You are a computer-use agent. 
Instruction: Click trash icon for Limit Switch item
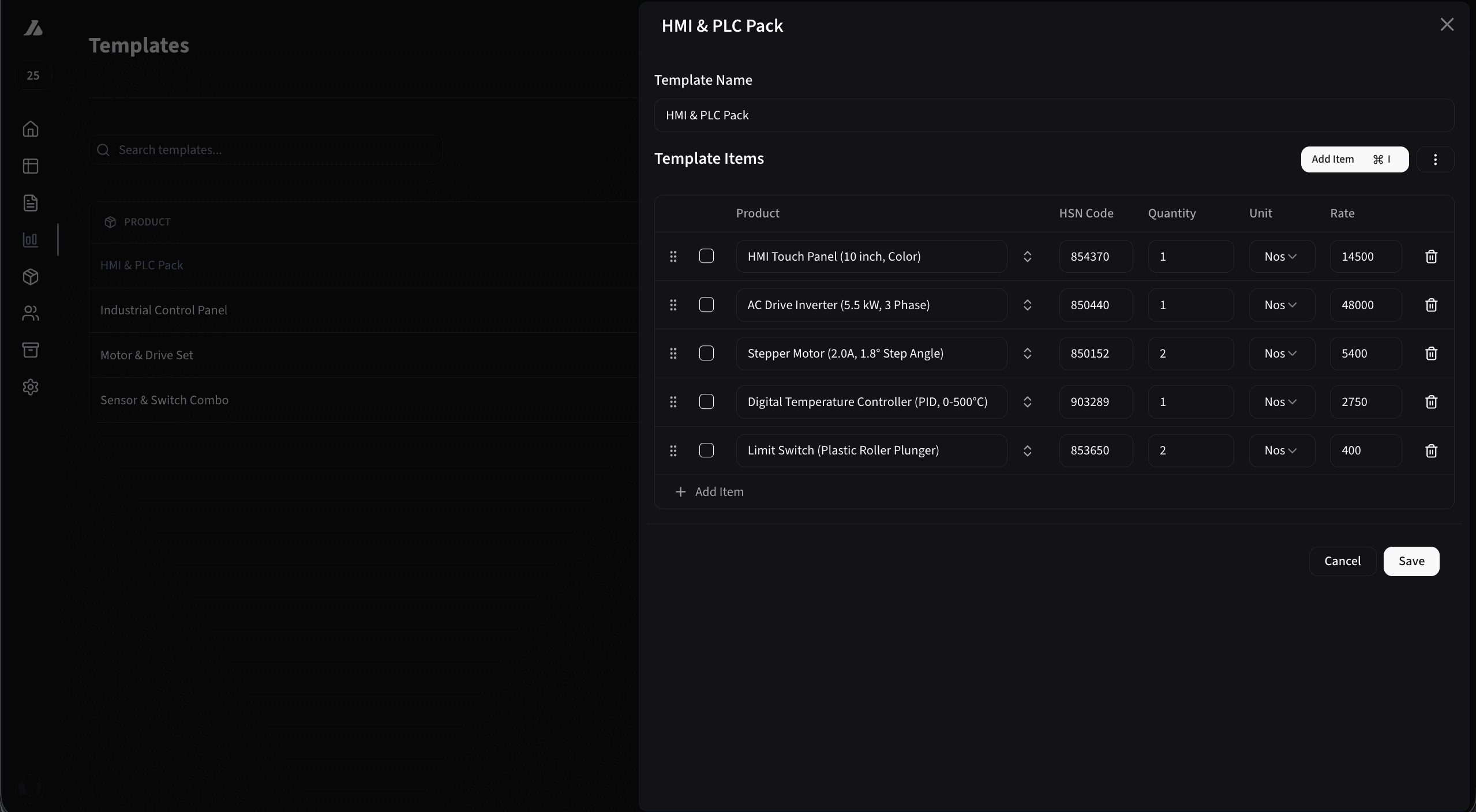pyautogui.click(x=1431, y=451)
